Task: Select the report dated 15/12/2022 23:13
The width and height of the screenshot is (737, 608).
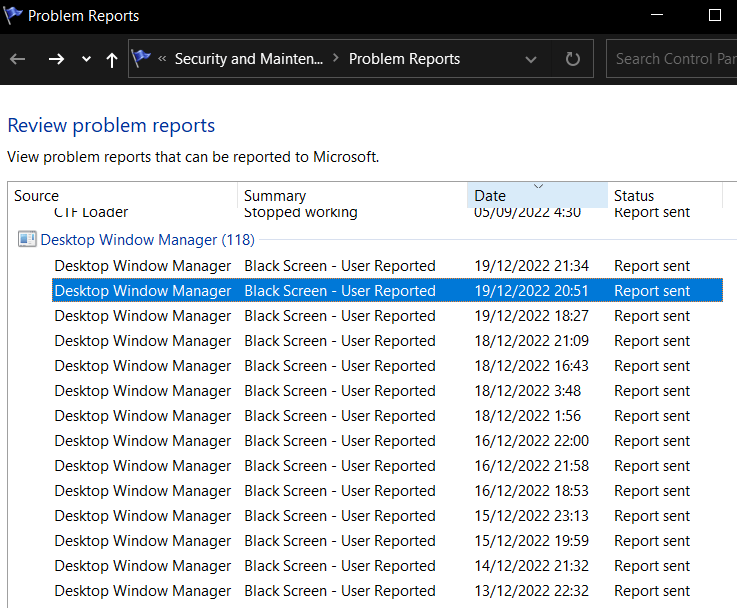Action: coord(387,515)
